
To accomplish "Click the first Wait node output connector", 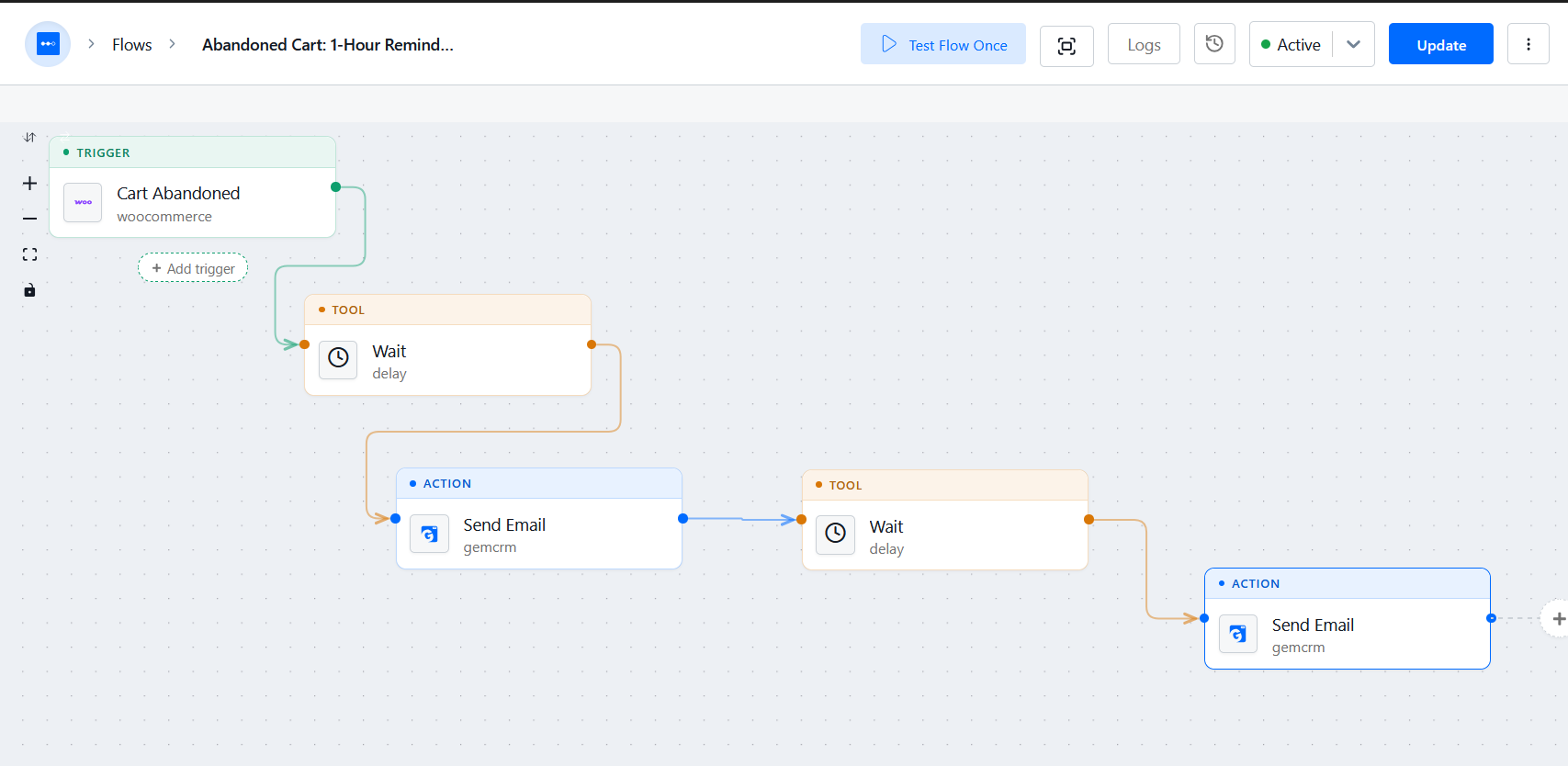I will [592, 345].
